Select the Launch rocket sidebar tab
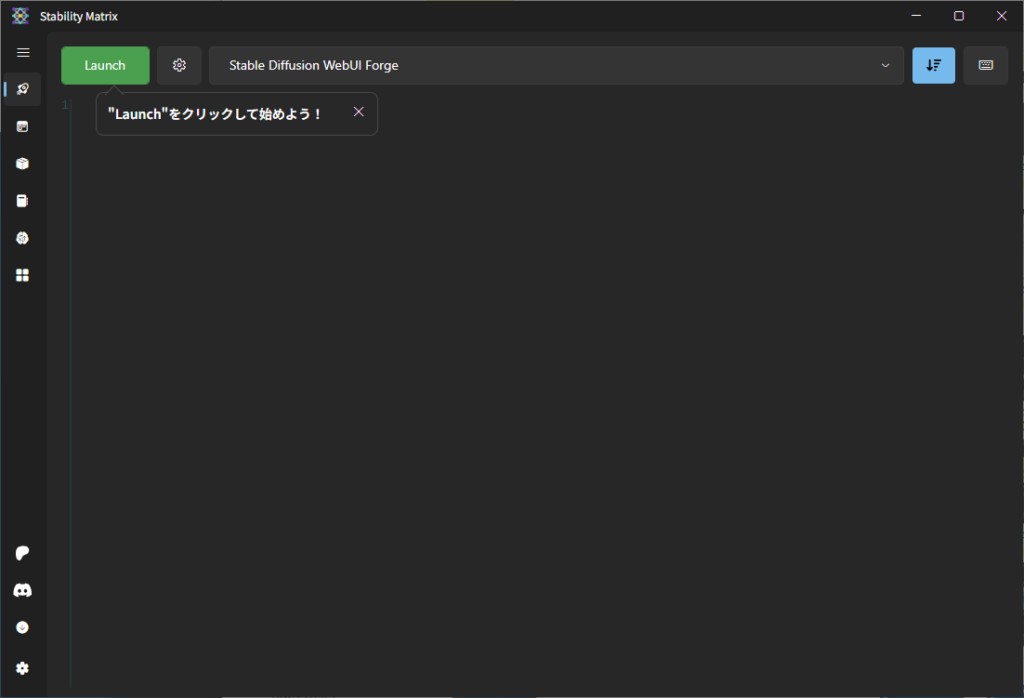The width and height of the screenshot is (1024, 698). pos(23,89)
